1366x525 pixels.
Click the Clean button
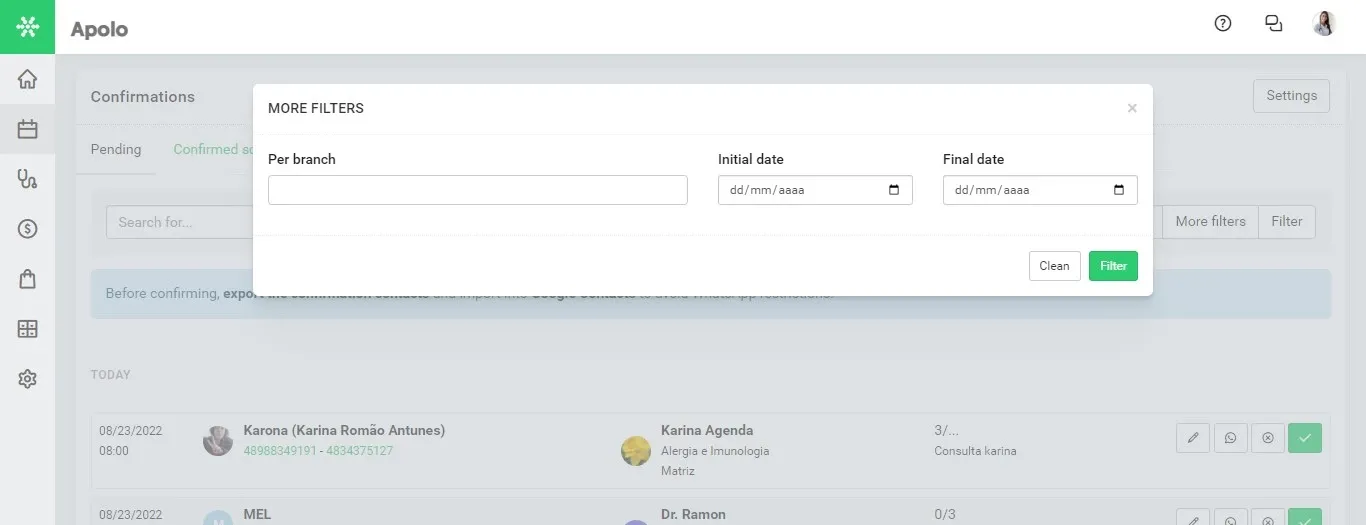(1054, 266)
